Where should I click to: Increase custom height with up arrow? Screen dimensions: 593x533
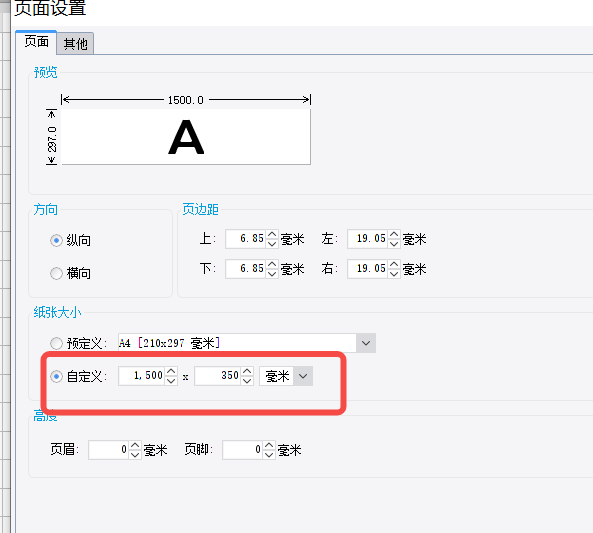coord(247,371)
